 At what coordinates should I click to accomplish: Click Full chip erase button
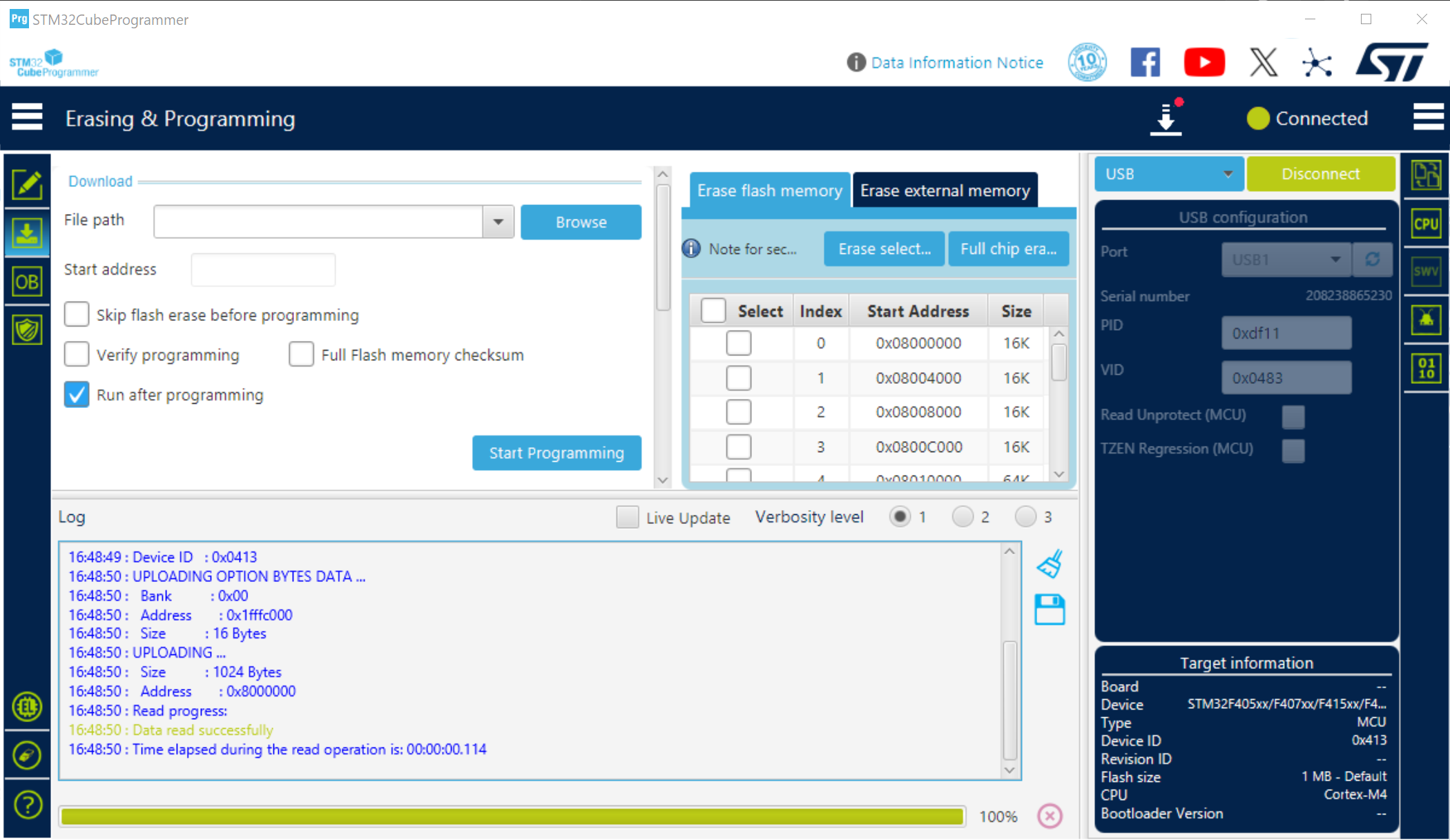(x=1008, y=248)
